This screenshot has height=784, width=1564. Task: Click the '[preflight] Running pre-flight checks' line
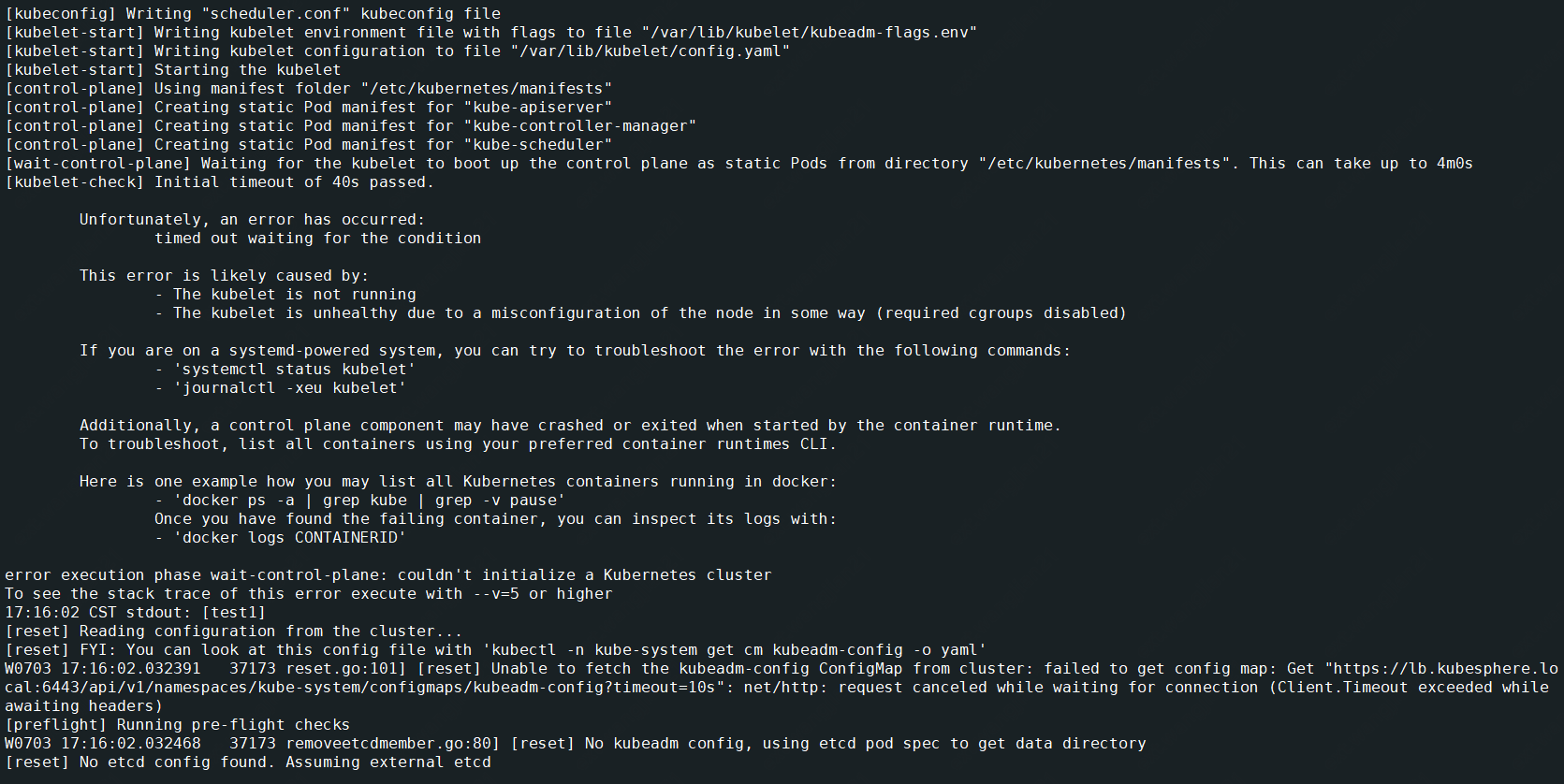click(178, 725)
